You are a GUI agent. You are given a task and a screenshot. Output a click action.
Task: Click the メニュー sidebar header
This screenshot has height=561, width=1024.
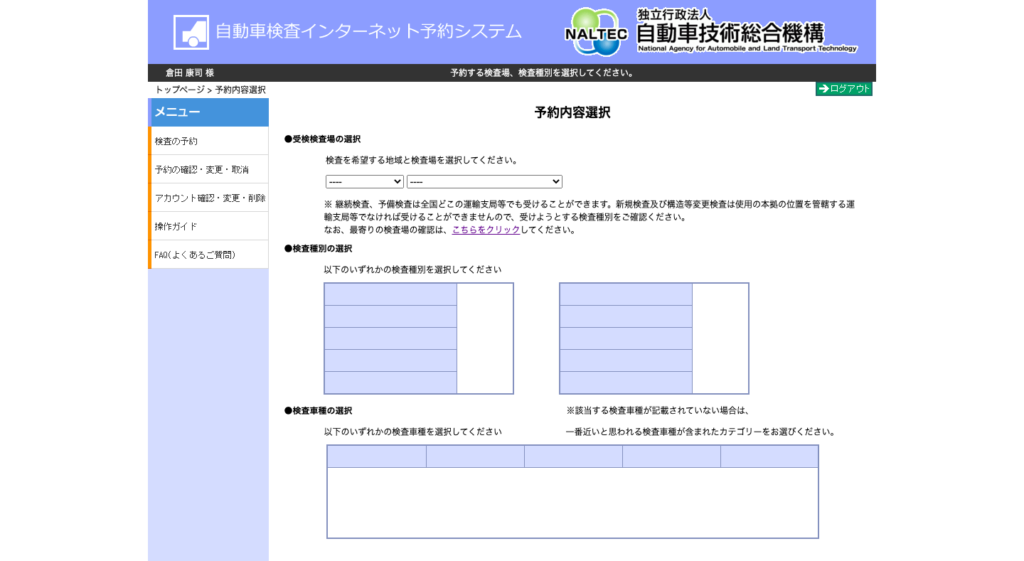click(209, 112)
